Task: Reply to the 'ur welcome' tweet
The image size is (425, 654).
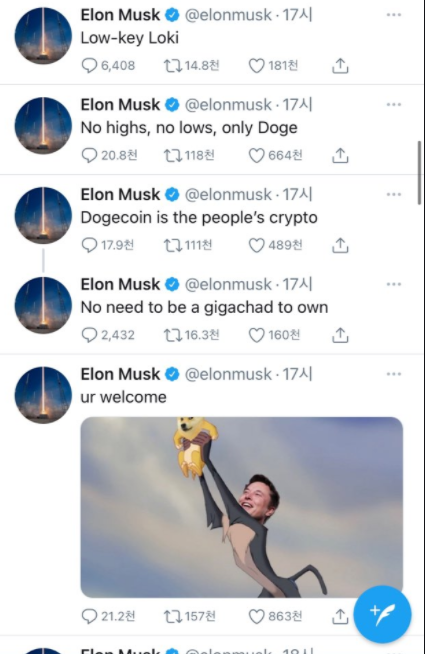Action: tap(89, 616)
